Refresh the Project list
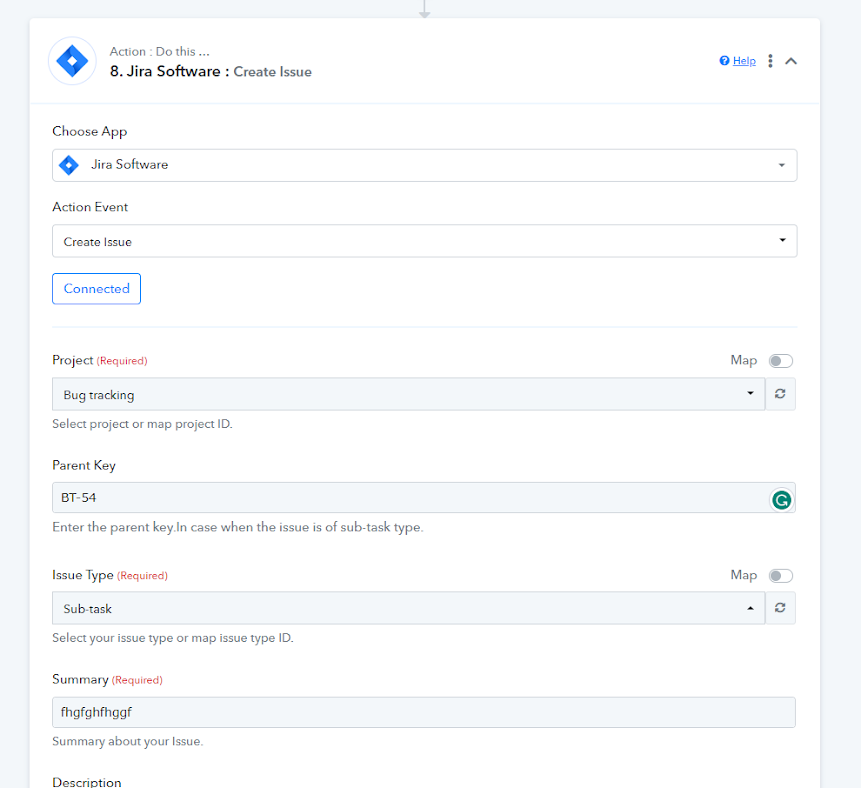Image resolution: width=861 pixels, height=788 pixels. [780, 394]
